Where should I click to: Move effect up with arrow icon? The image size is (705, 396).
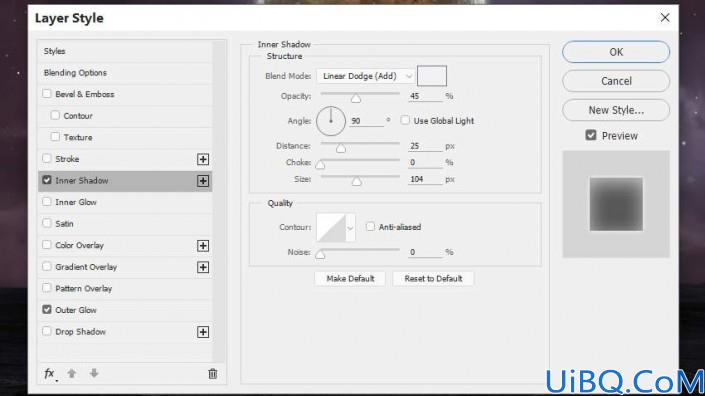[71, 373]
